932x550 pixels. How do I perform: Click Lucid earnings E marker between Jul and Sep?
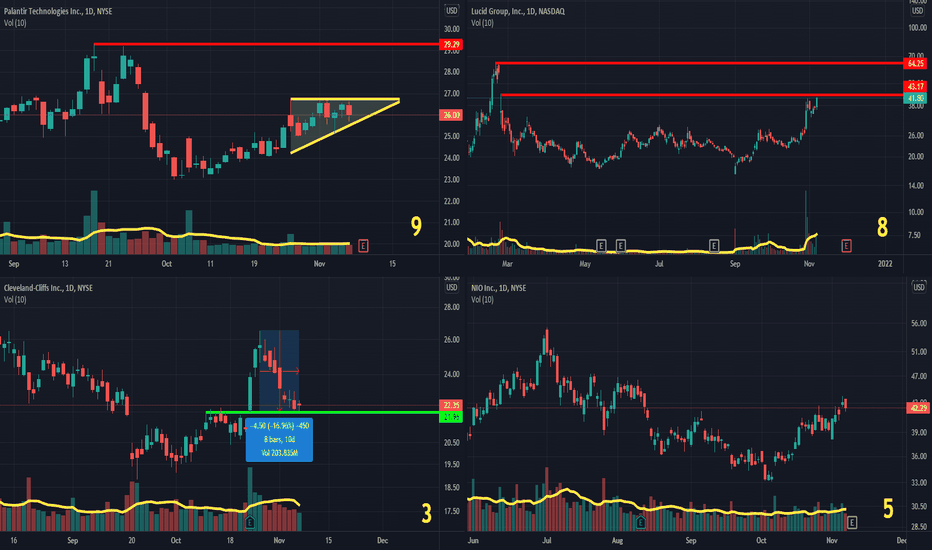(714, 246)
